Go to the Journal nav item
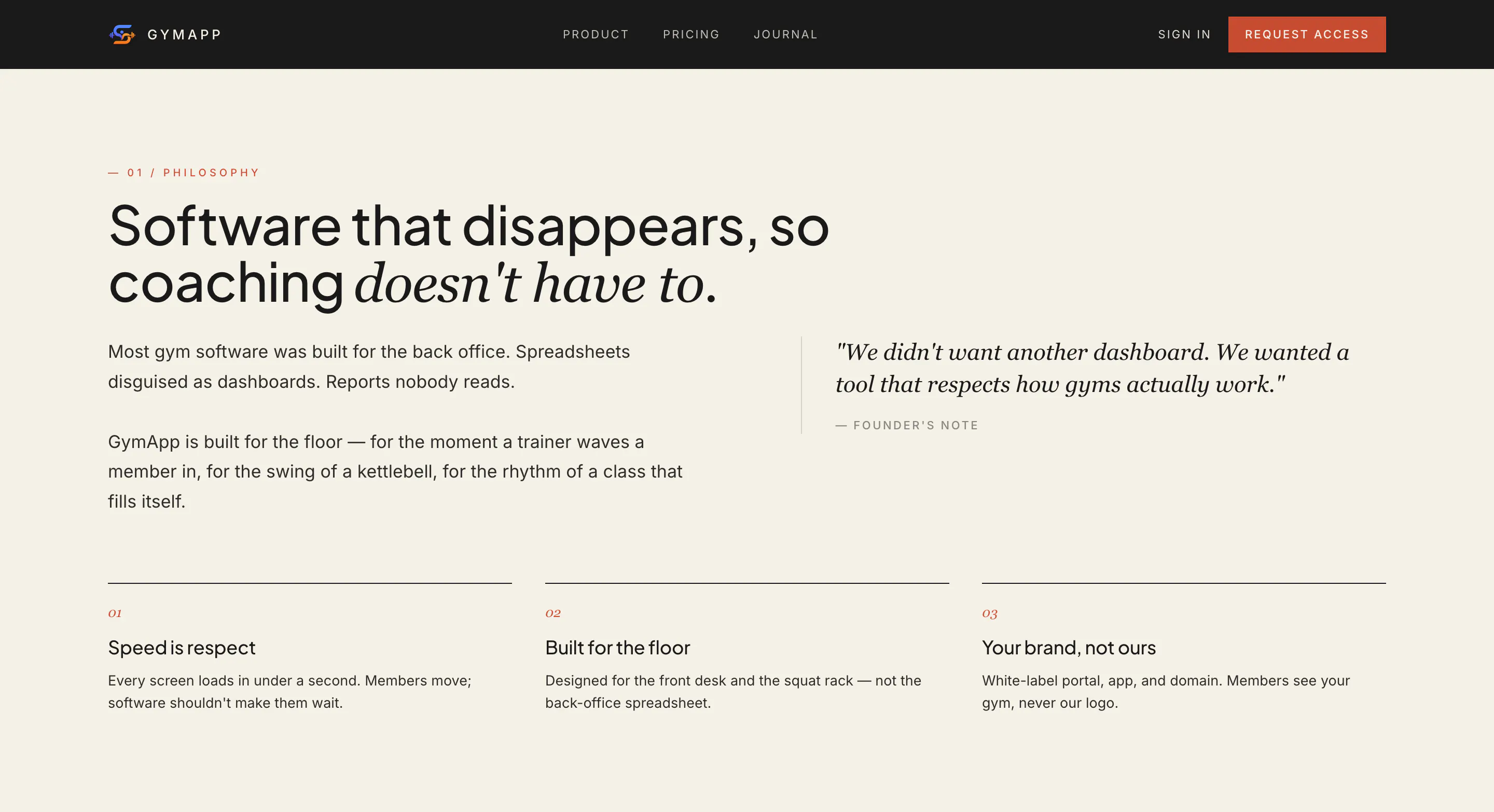Screen dimensions: 1494x812 [x=785, y=34]
